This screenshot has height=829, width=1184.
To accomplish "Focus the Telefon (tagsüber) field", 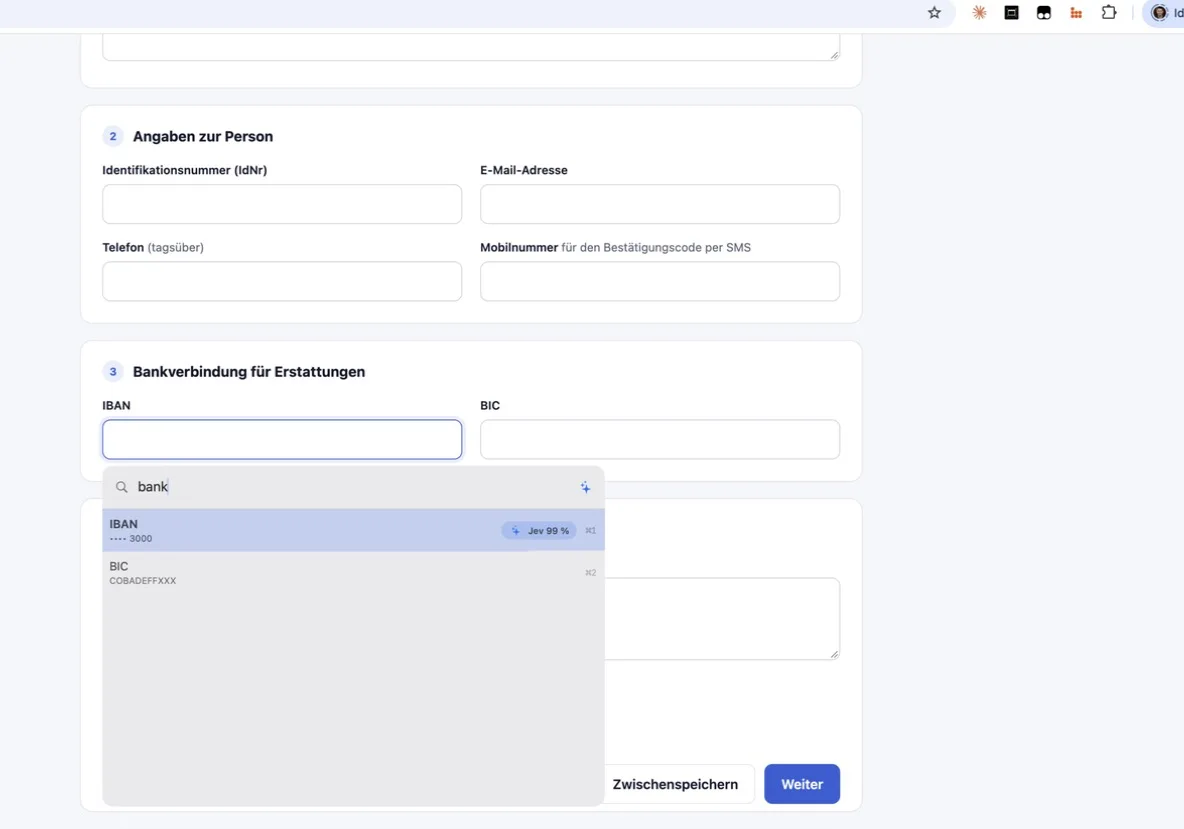I will tap(282, 281).
